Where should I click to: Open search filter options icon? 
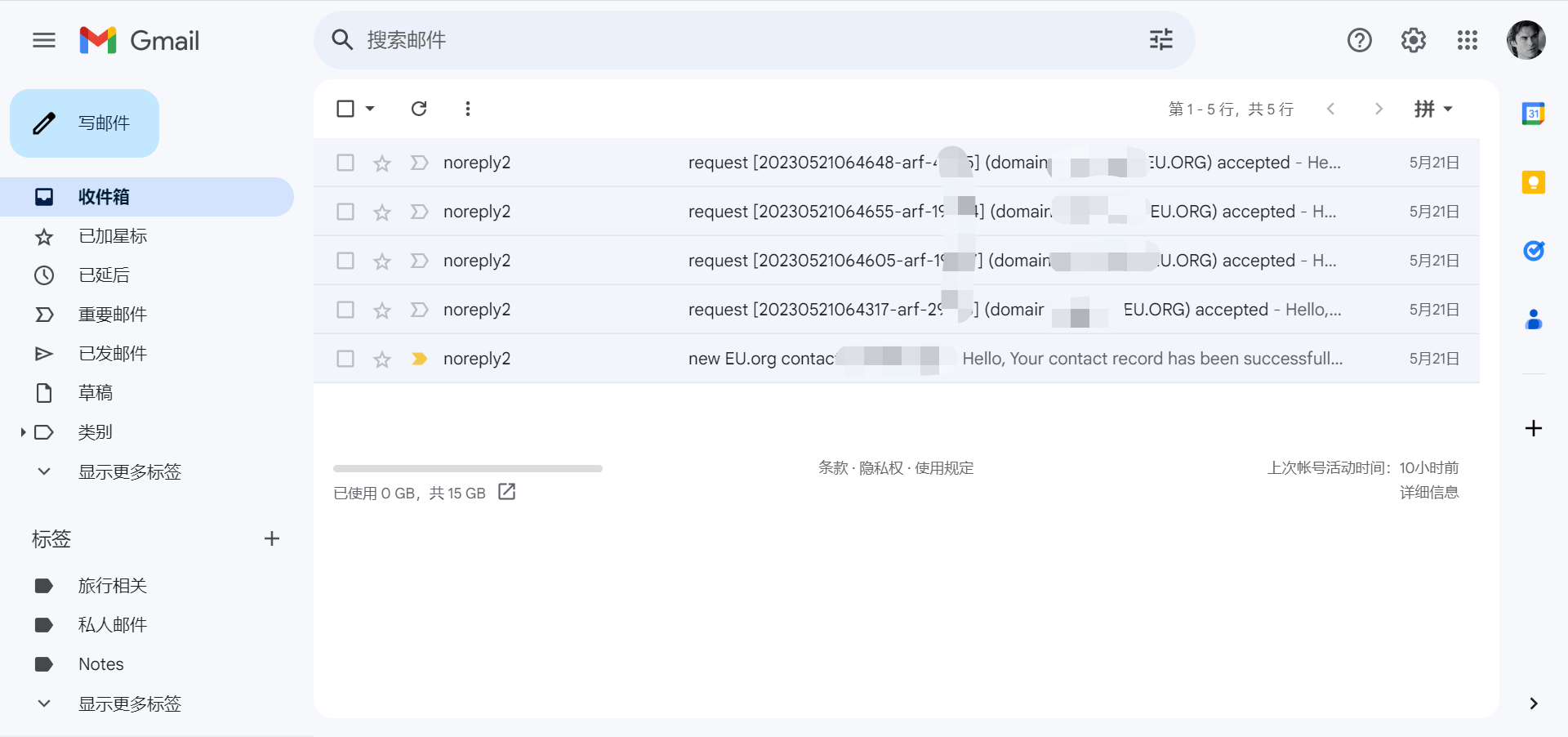[x=1160, y=40]
